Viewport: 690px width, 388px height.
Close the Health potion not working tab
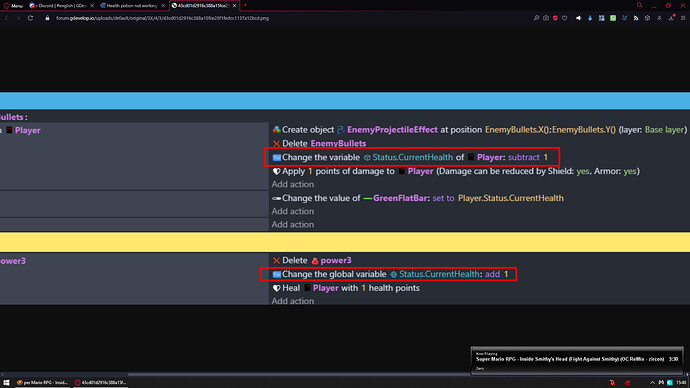point(163,6)
